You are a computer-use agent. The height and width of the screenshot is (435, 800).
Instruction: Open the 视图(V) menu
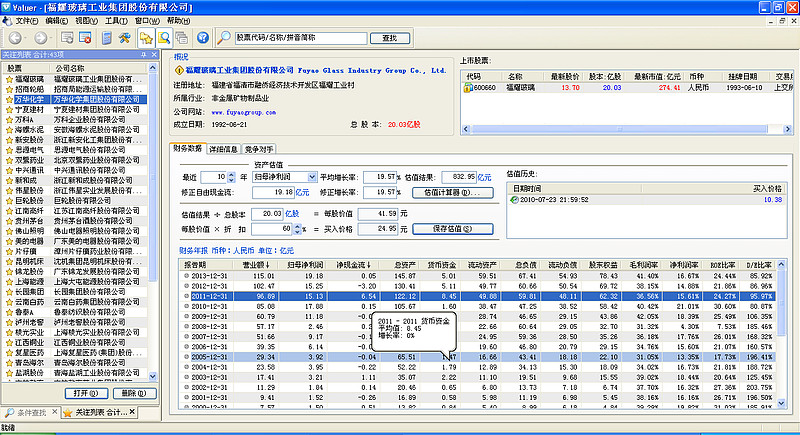click(x=86, y=21)
